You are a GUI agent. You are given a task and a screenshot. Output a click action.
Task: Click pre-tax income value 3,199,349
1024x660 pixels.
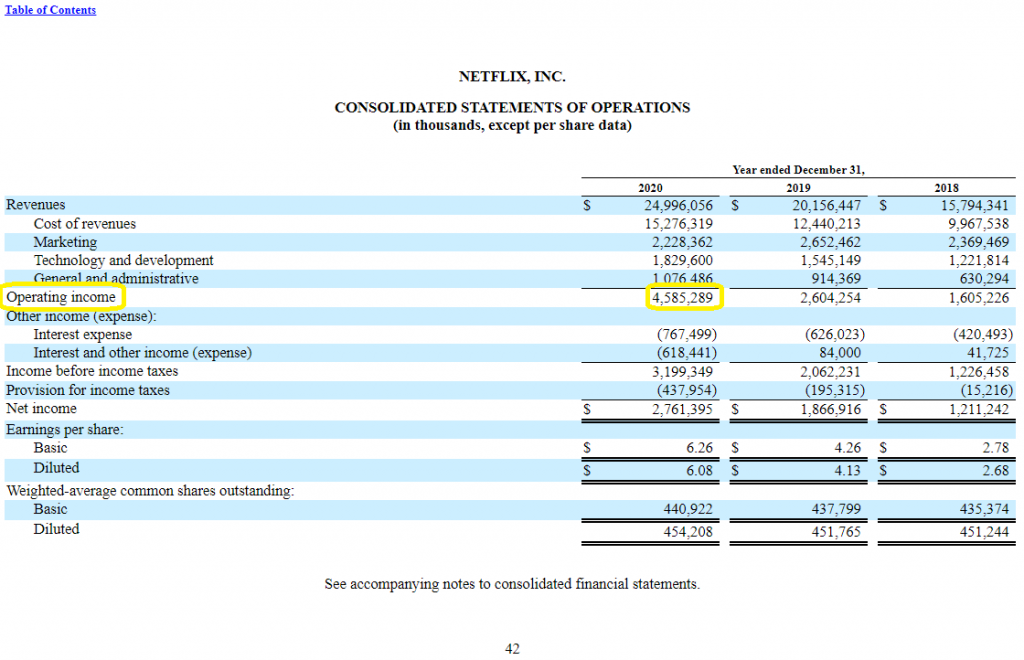pos(682,371)
